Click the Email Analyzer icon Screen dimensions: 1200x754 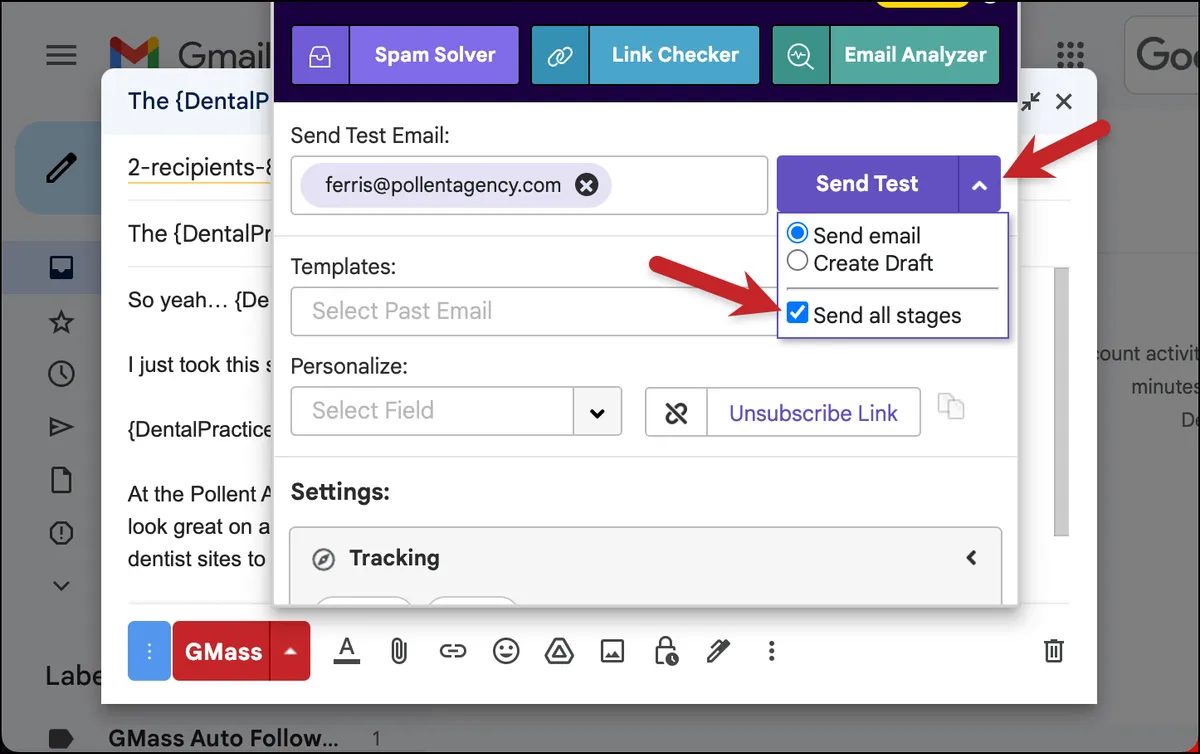(800, 55)
